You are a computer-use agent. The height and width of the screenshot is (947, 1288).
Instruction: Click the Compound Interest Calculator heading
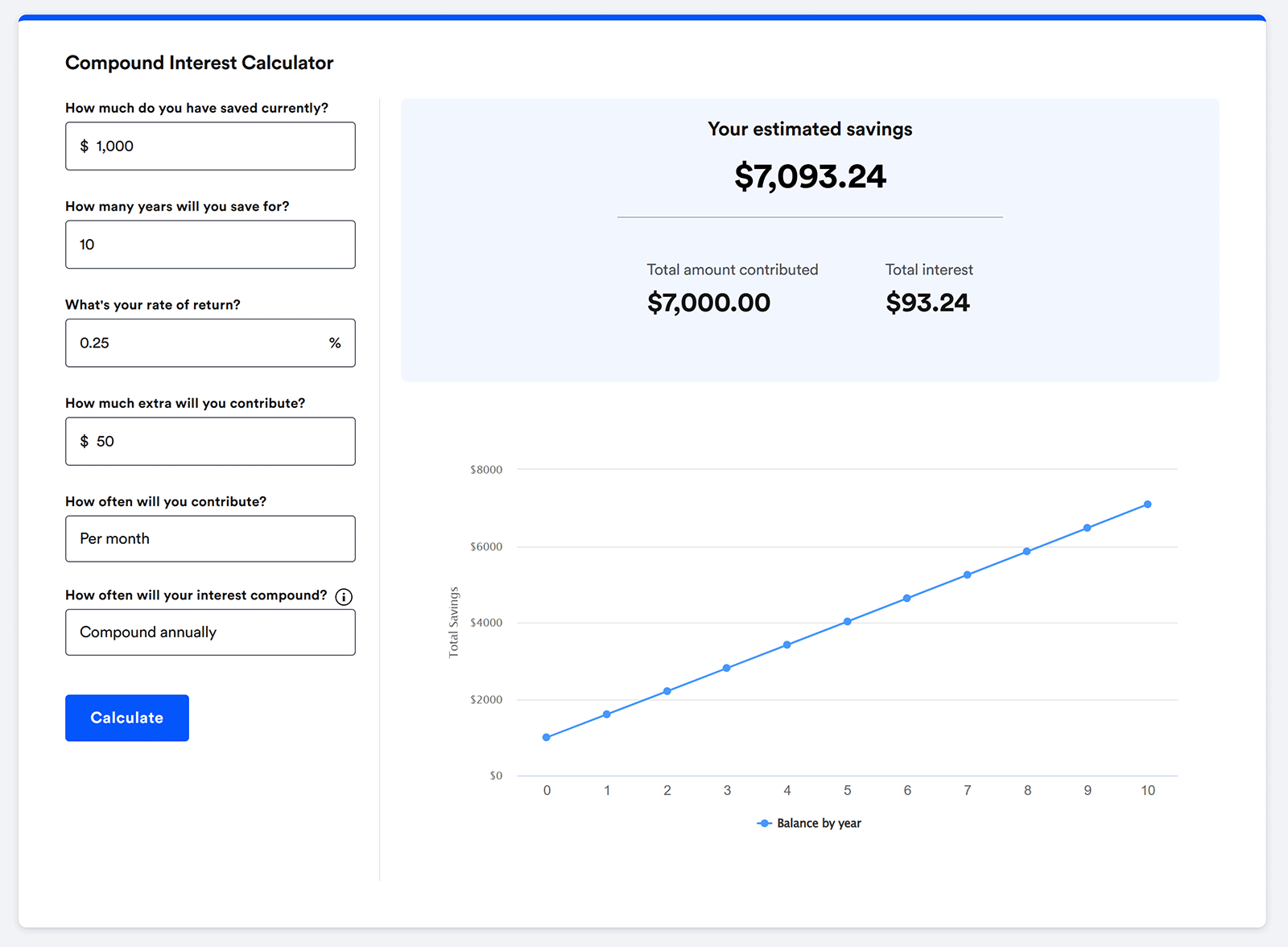coord(199,63)
